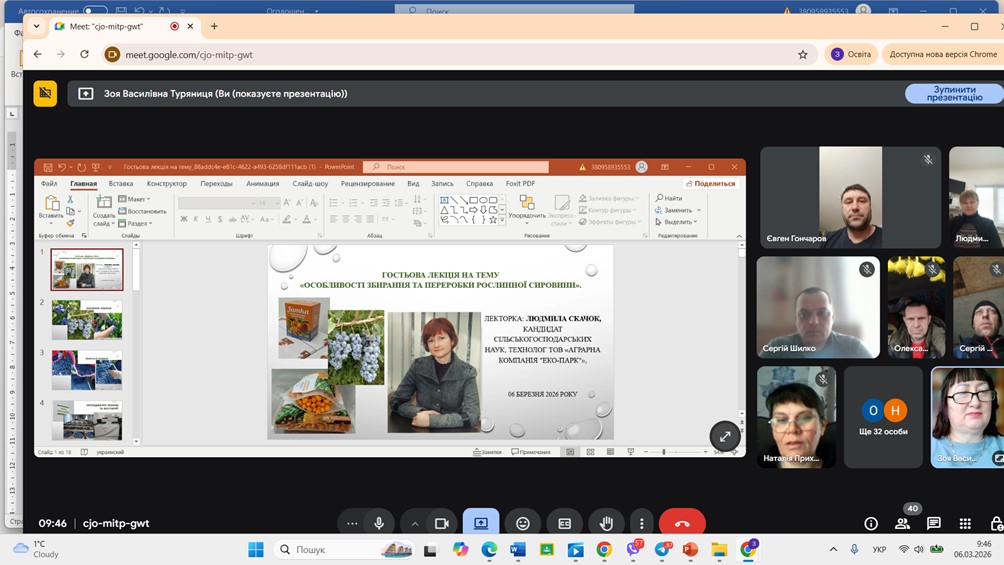
Task: Mute the microphone in Meet controls
Action: (379, 523)
